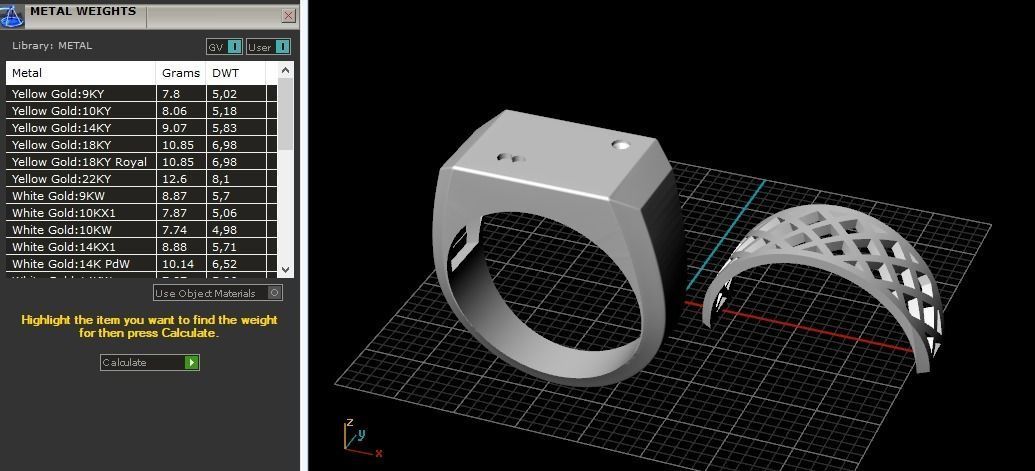
Task: Click the 4,98 DWT value
Action: pyautogui.click(x=224, y=230)
